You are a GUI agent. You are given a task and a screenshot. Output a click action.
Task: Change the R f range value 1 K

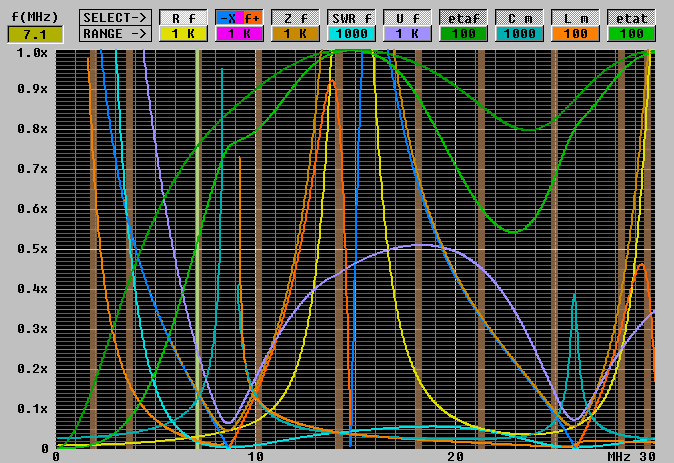(184, 34)
